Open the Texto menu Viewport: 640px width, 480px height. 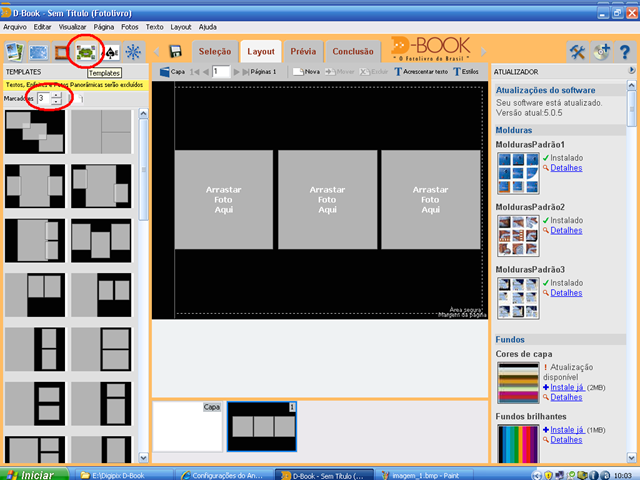click(154, 27)
